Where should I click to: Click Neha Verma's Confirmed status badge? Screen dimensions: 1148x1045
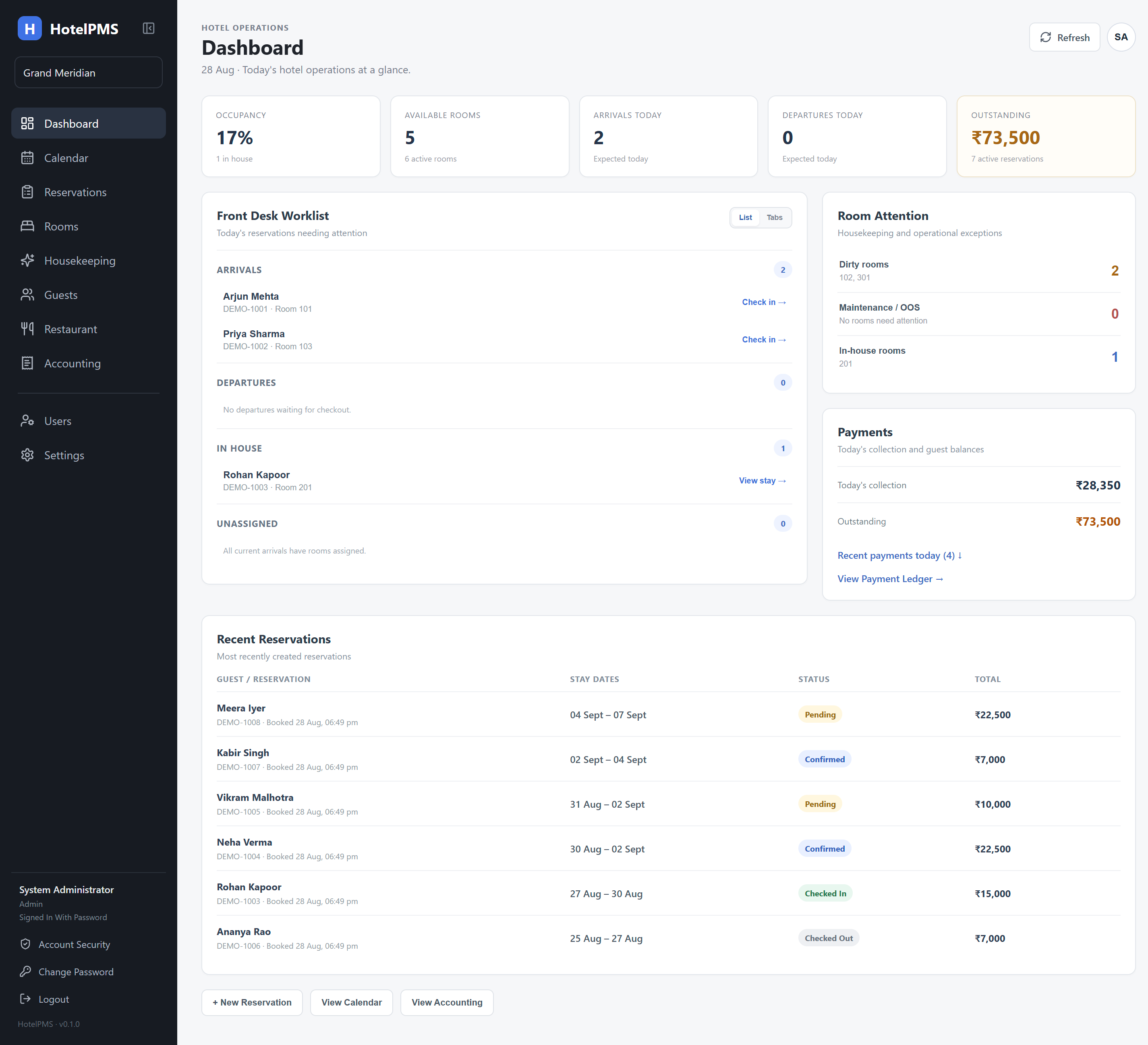[x=824, y=848]
